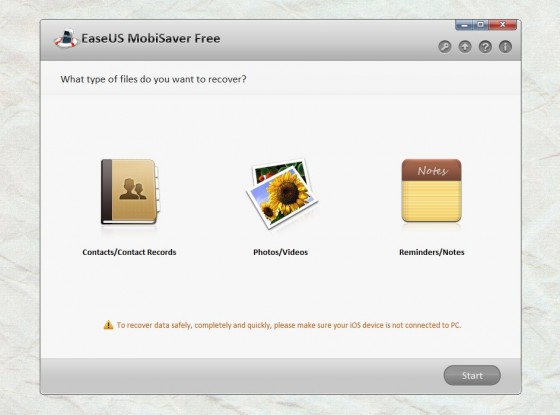Viewport: 560px width, 415px height.
Task: Click the yellow warning triangle icon
Action: click(108, 325)
